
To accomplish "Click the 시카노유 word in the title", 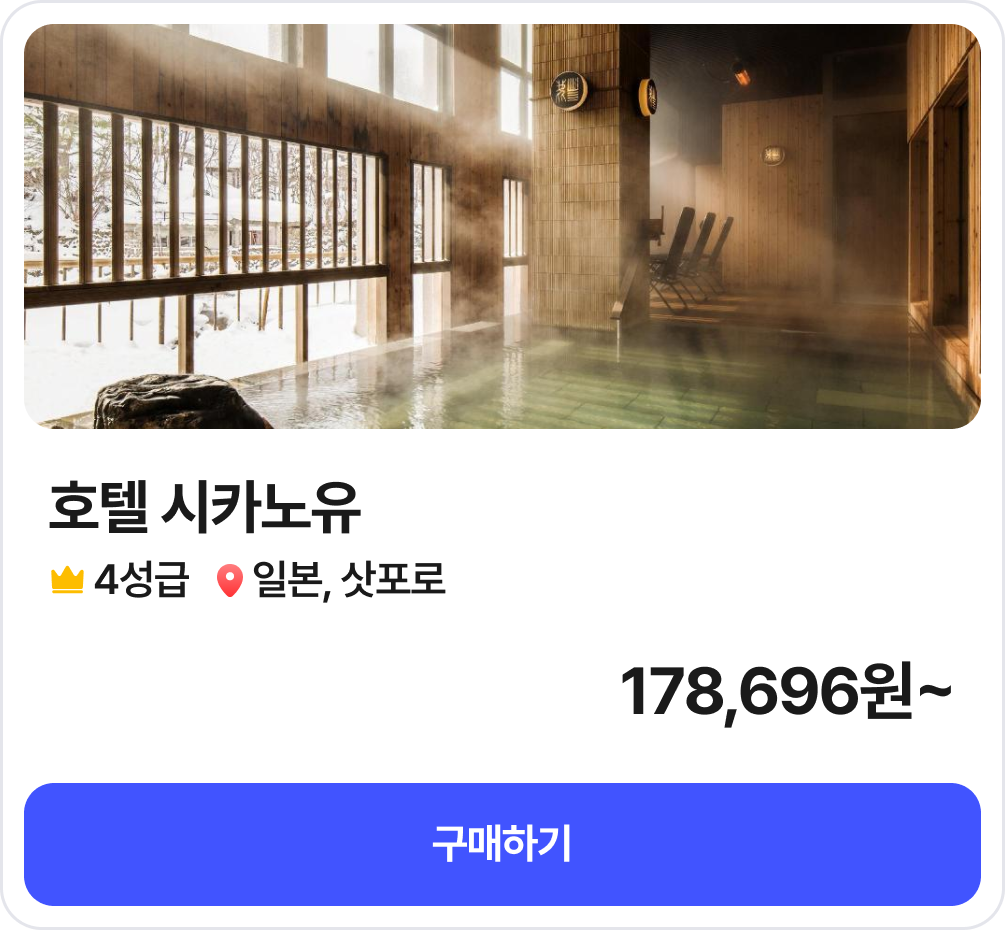I will tap(261, 507).
